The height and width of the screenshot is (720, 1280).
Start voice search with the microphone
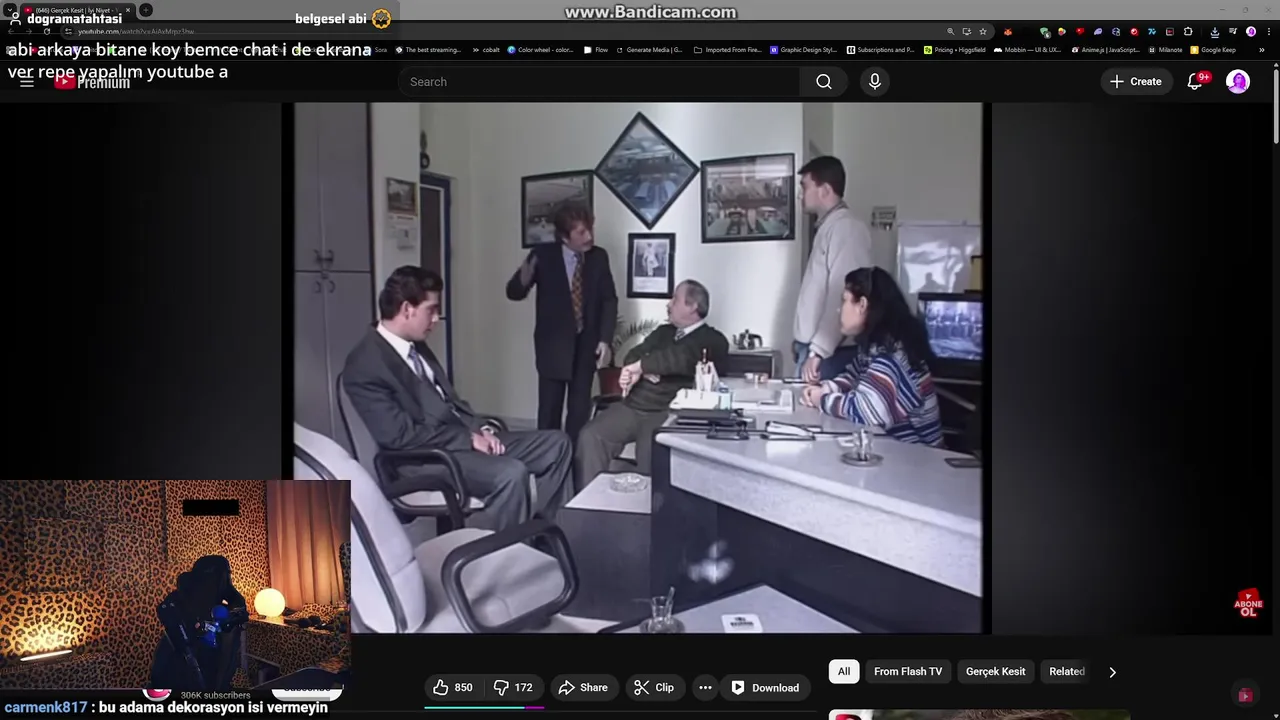pos(875,82)
